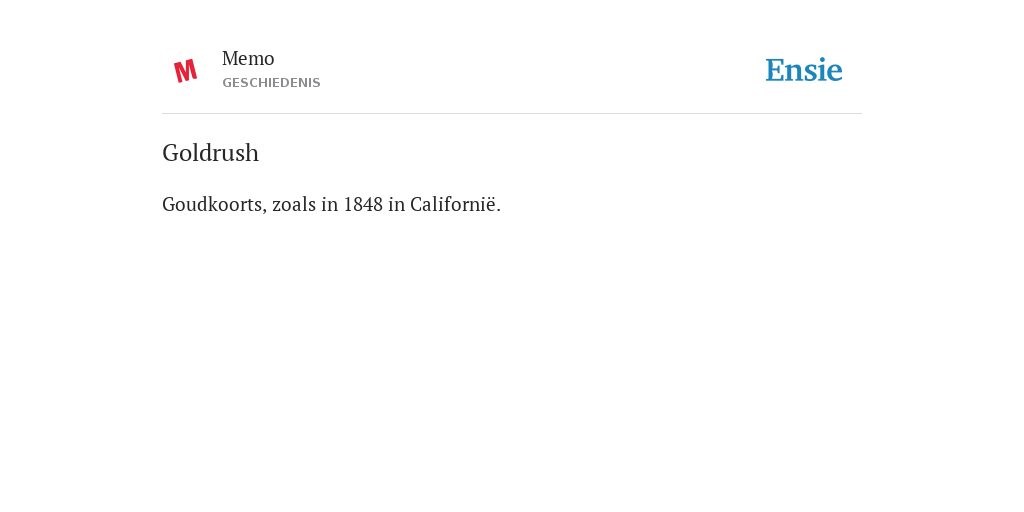
Task: Select the Goldrush definition sentence
Action: click(x=331, y=204)
